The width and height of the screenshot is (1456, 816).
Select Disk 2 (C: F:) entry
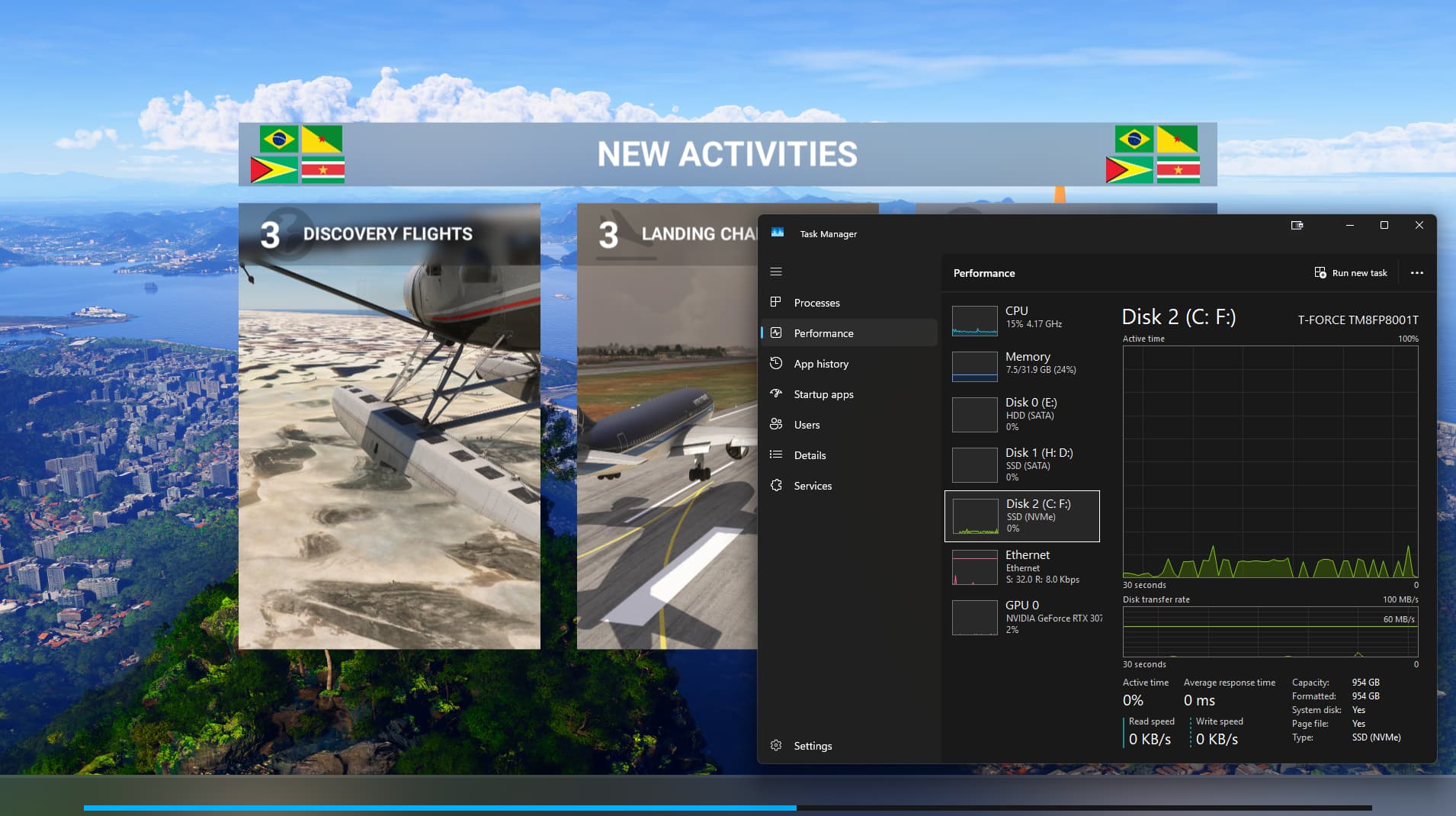(x=1022, y=516)
